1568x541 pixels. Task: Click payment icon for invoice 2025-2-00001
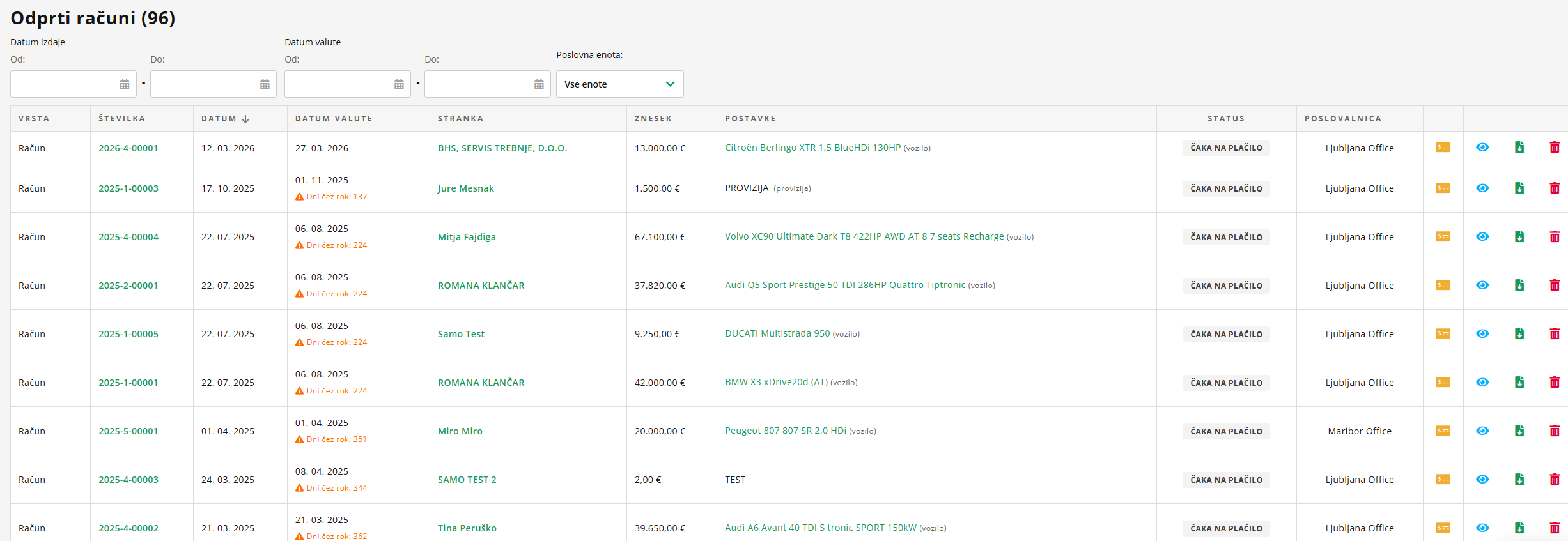[1443, 286]
